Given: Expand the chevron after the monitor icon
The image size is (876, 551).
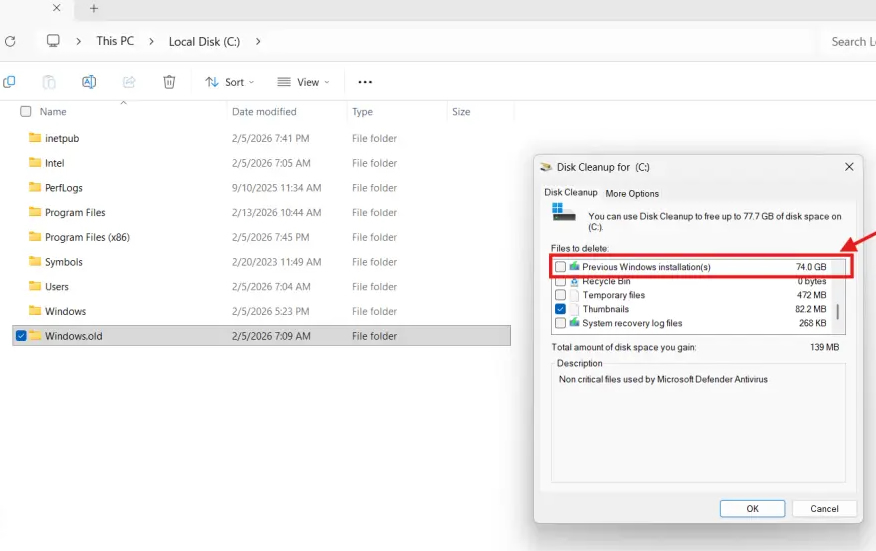Looking at the screenshot, I should [x=78, y=41].
